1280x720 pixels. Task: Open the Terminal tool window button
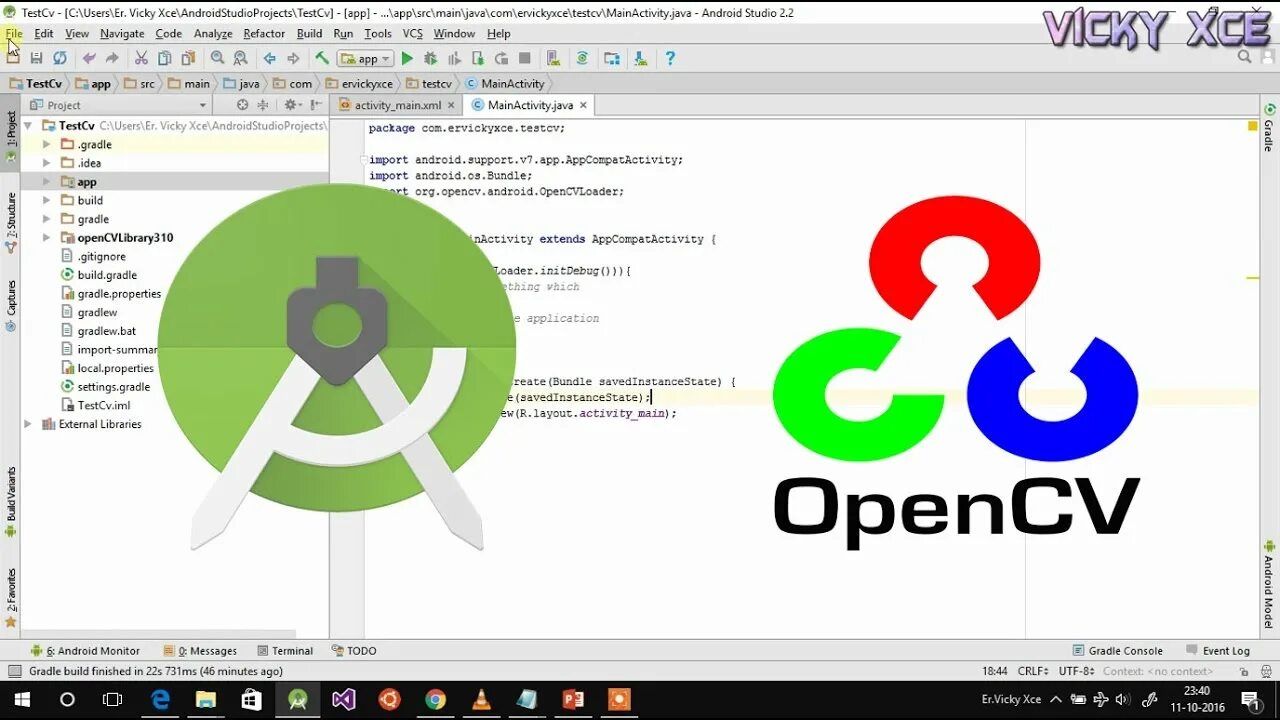coord(285,650)
